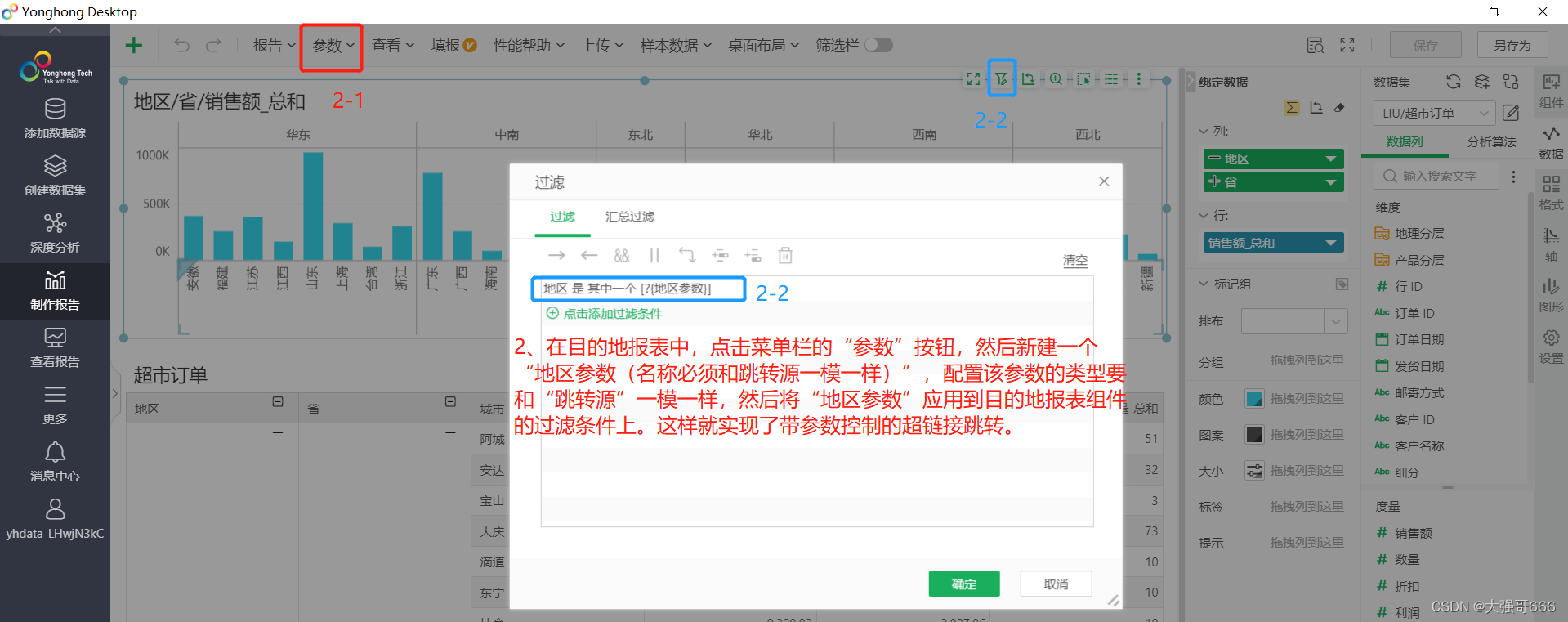
Task: Switch to the 汇总过滤 tab
Action: 630,217
